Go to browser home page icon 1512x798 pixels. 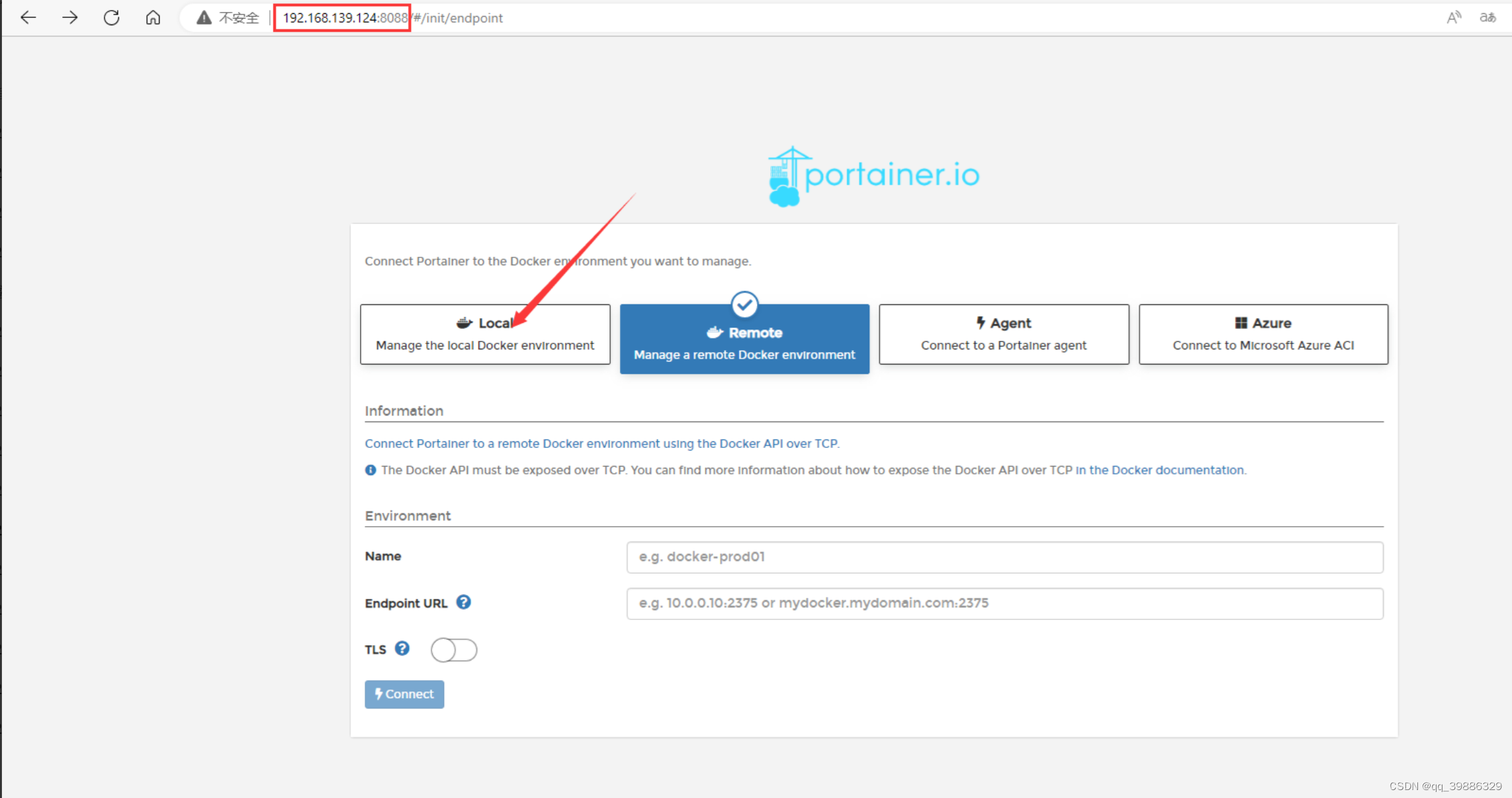[153, 18]
